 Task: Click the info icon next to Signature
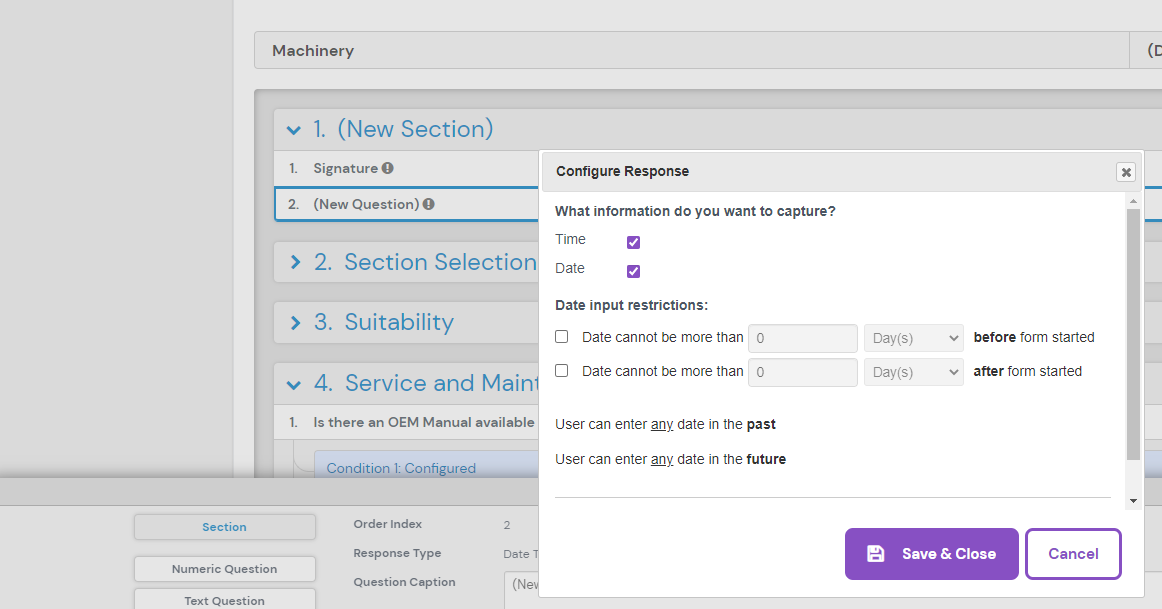(387, 168)
